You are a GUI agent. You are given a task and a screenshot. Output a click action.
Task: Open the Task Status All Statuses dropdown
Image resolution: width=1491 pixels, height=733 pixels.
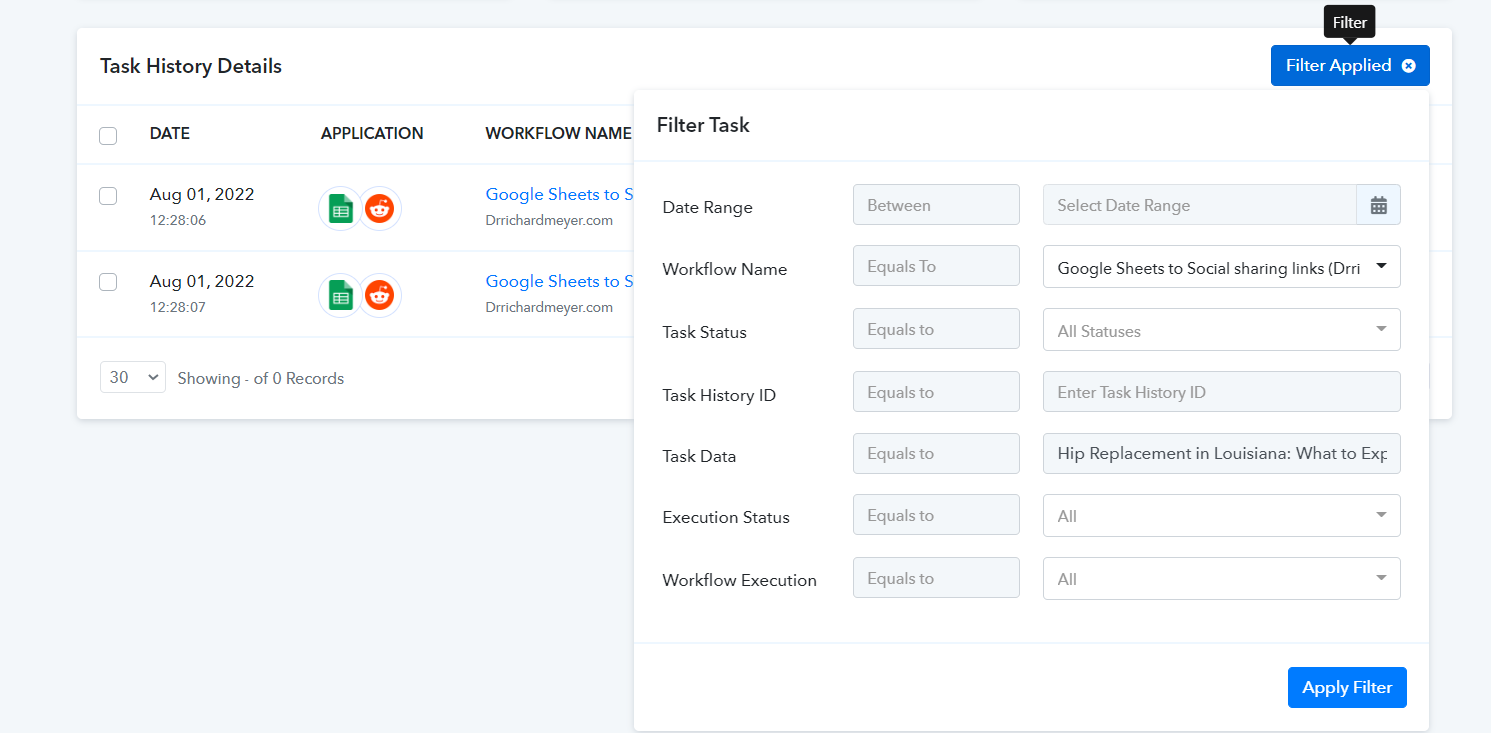coord(1222,330)
